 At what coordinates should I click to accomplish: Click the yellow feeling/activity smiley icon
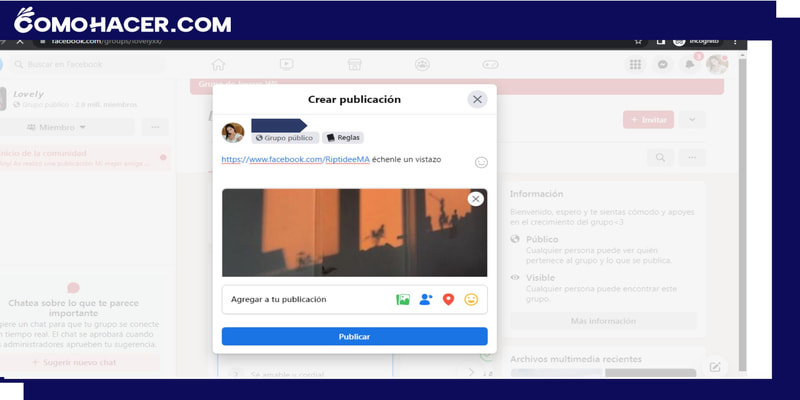point(472,299)
